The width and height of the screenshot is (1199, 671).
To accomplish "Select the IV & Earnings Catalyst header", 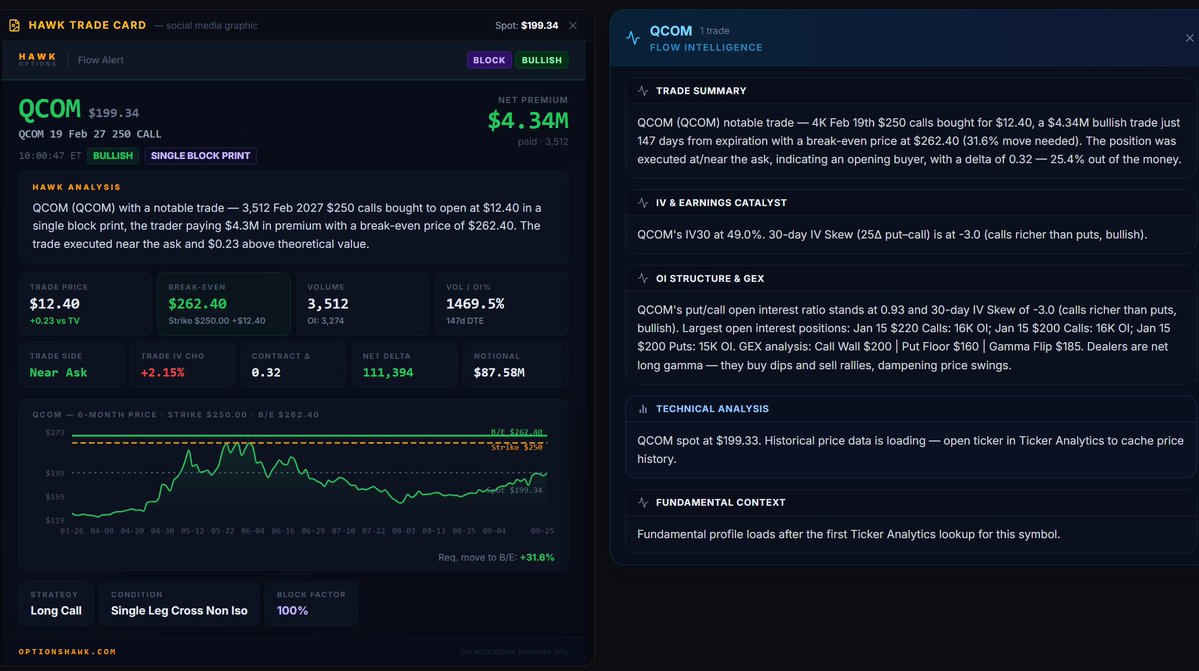I will [721, 203].
